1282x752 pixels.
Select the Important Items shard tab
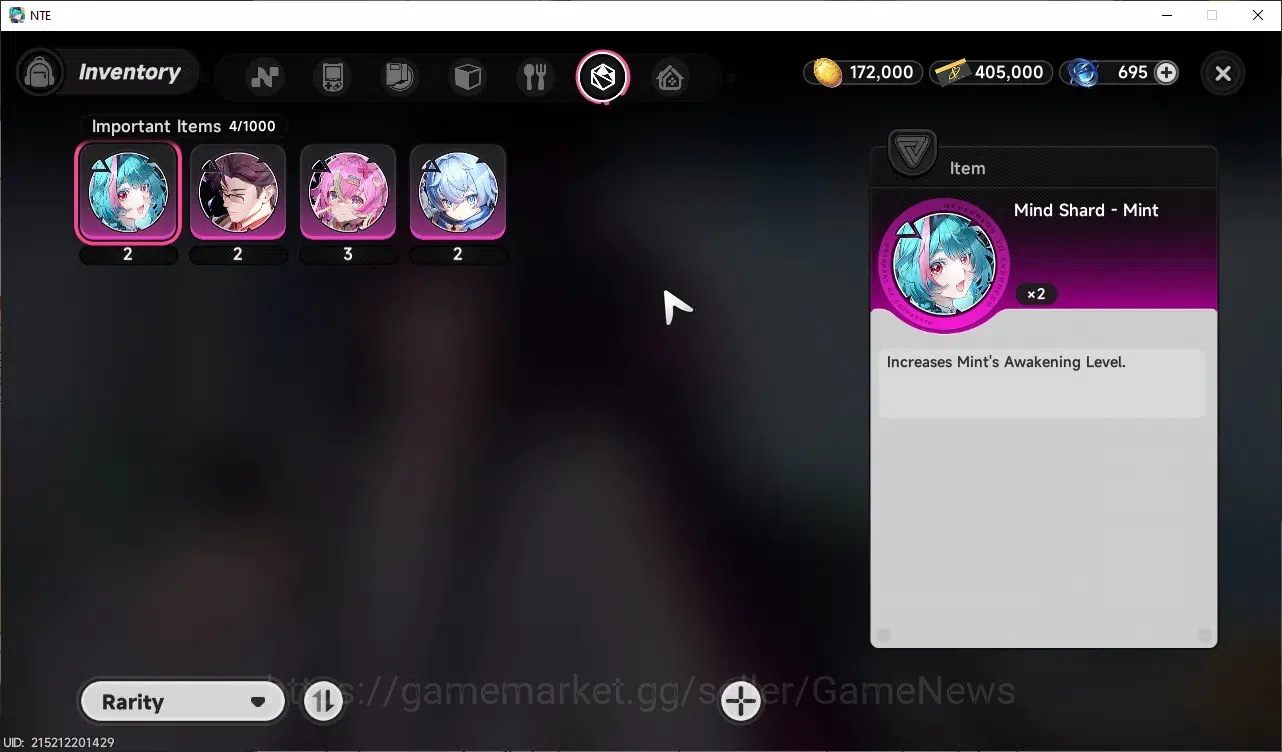point(603,77)
